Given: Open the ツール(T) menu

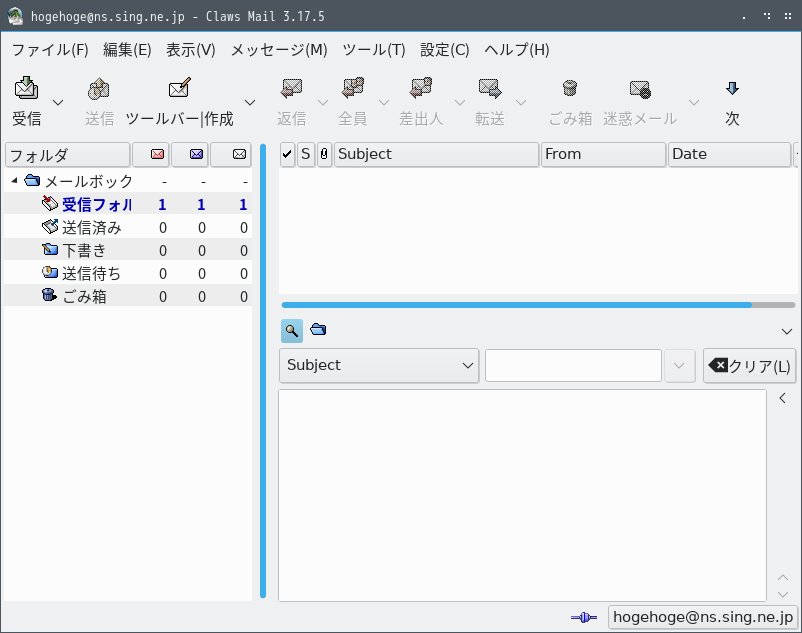Looking at the screenshot, I should (374, 50).
